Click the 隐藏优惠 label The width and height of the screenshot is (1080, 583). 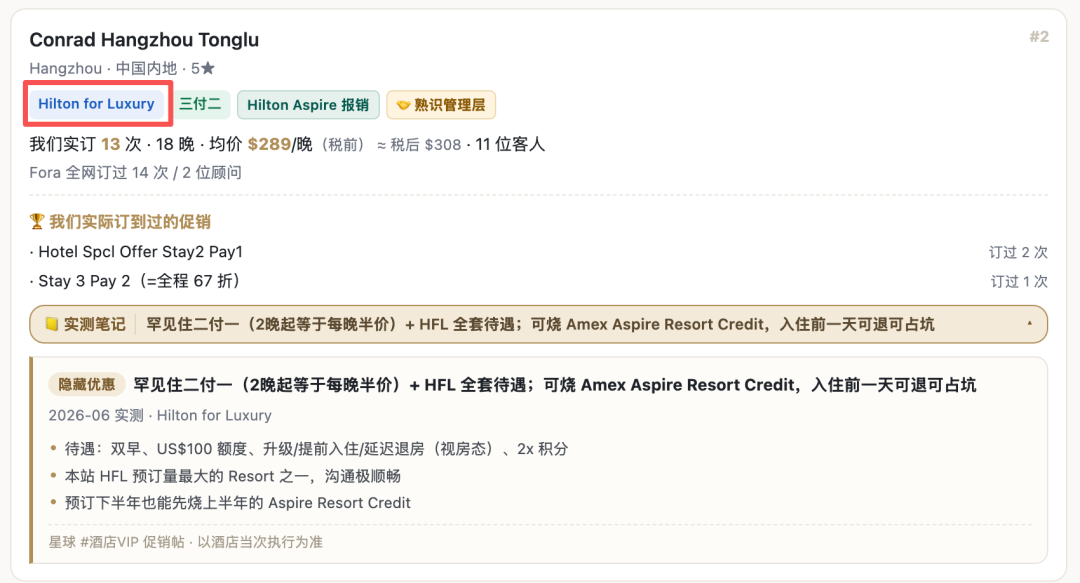(86, 385)
